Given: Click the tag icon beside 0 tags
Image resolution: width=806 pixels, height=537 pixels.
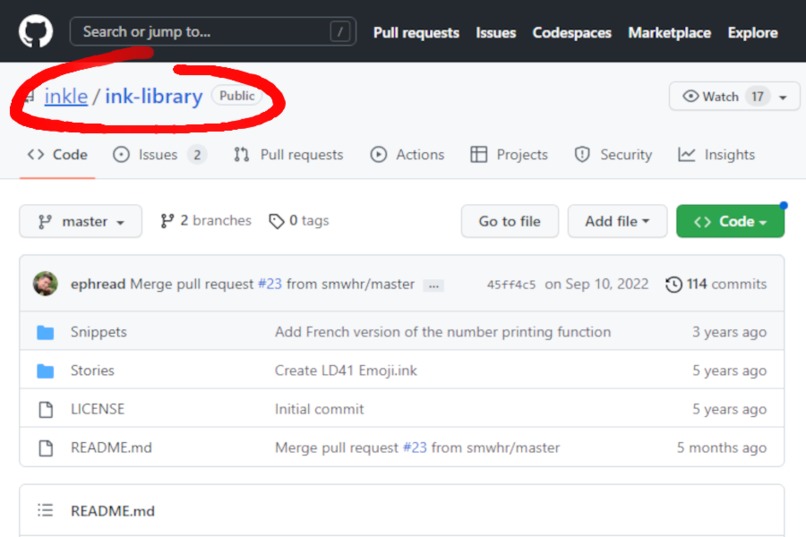Looking at the screenshot, I should 277,221.
